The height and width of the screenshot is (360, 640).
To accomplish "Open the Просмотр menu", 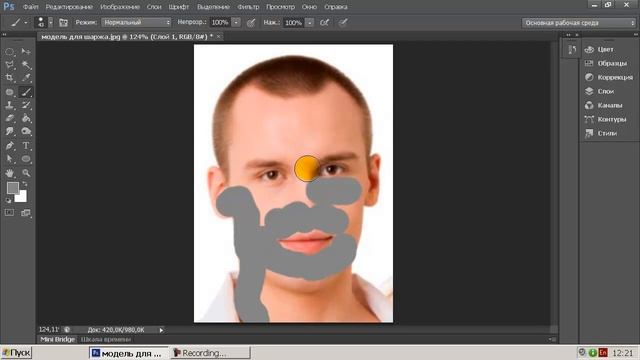I will (x=280, y=7).
